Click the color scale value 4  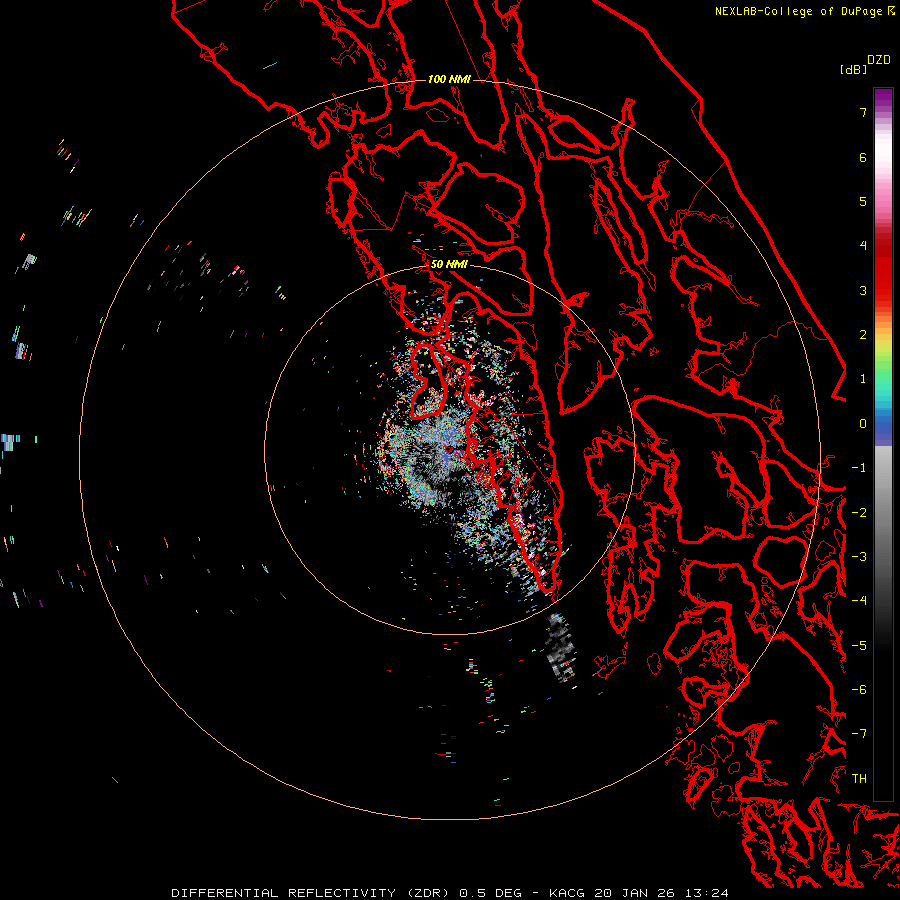[863, 246]
